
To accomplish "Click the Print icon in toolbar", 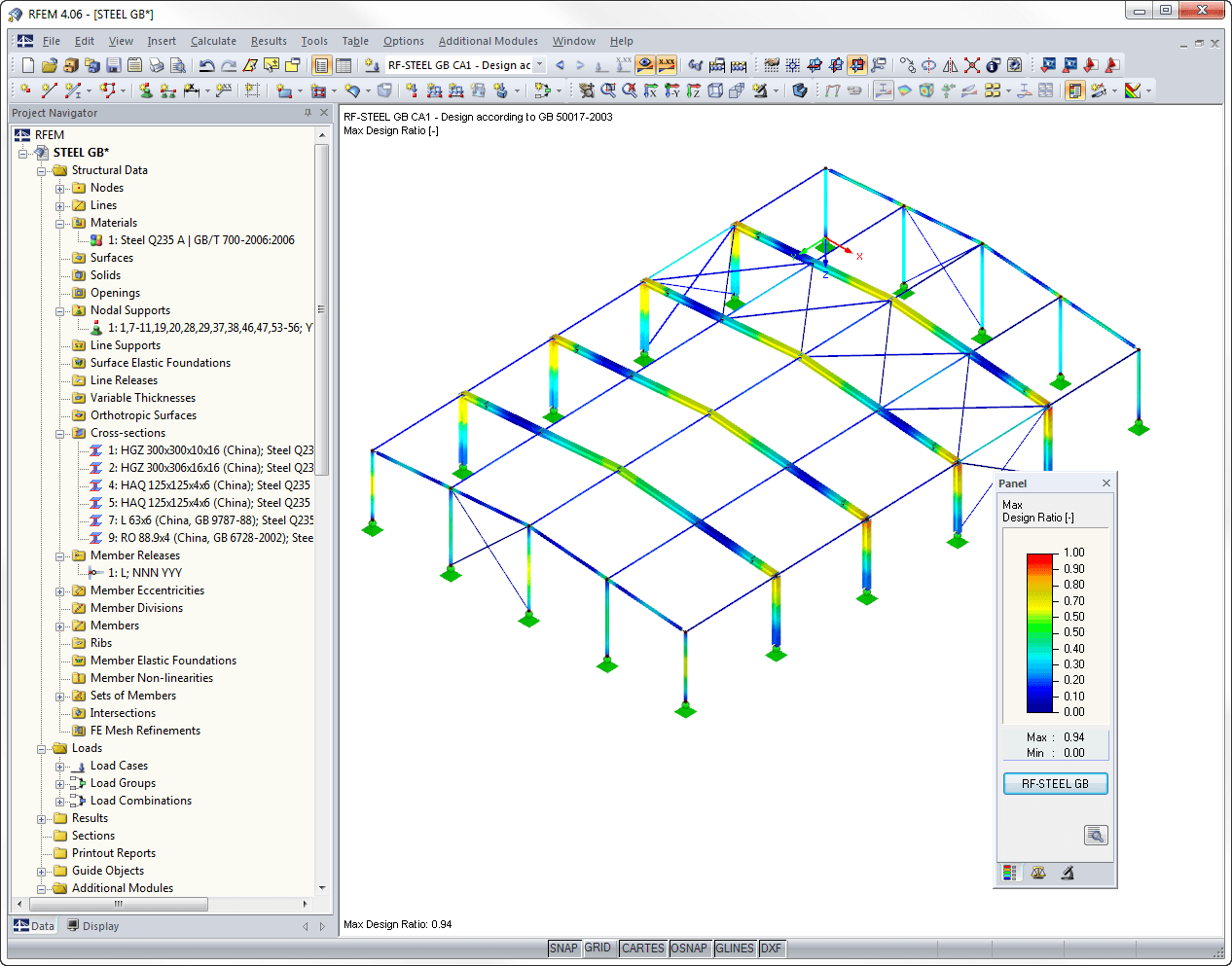I will pyautogui.click(x=157, y=65).
